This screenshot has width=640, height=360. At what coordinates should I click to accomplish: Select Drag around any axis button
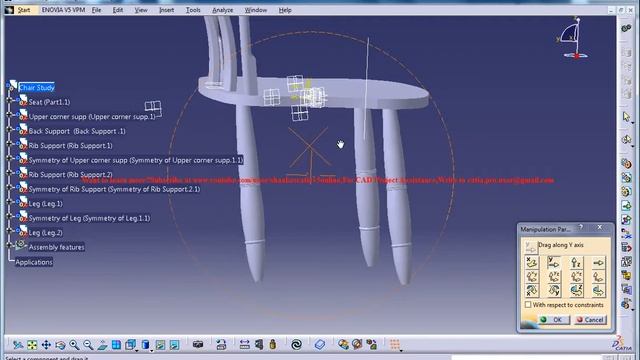(x=598, y=291)
